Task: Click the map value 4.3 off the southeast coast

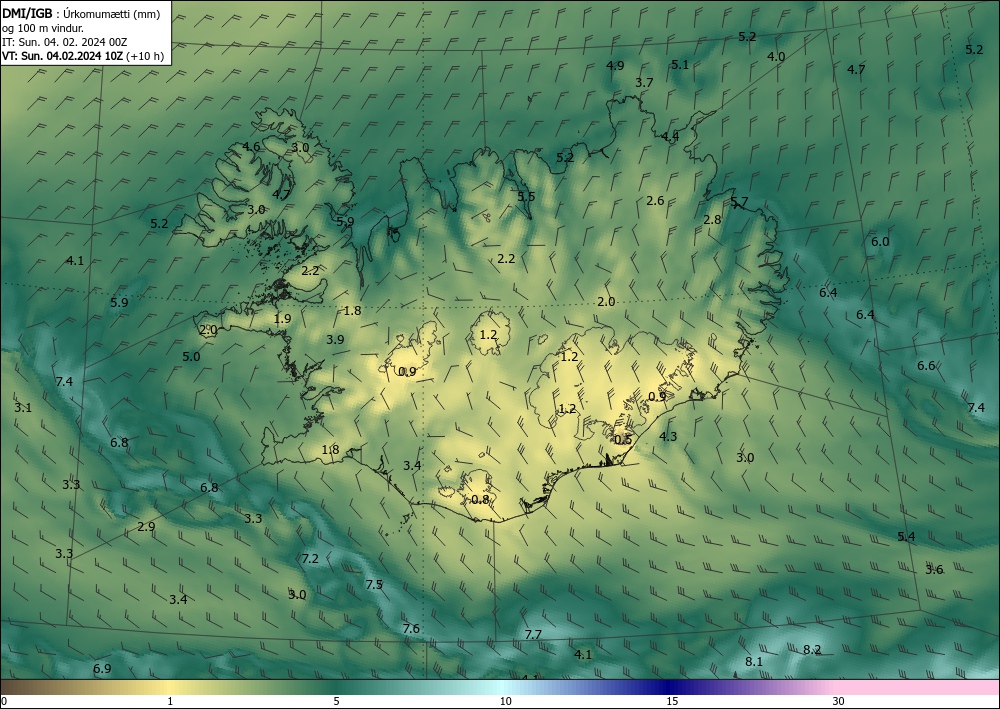Action: (x=668, y=436)
